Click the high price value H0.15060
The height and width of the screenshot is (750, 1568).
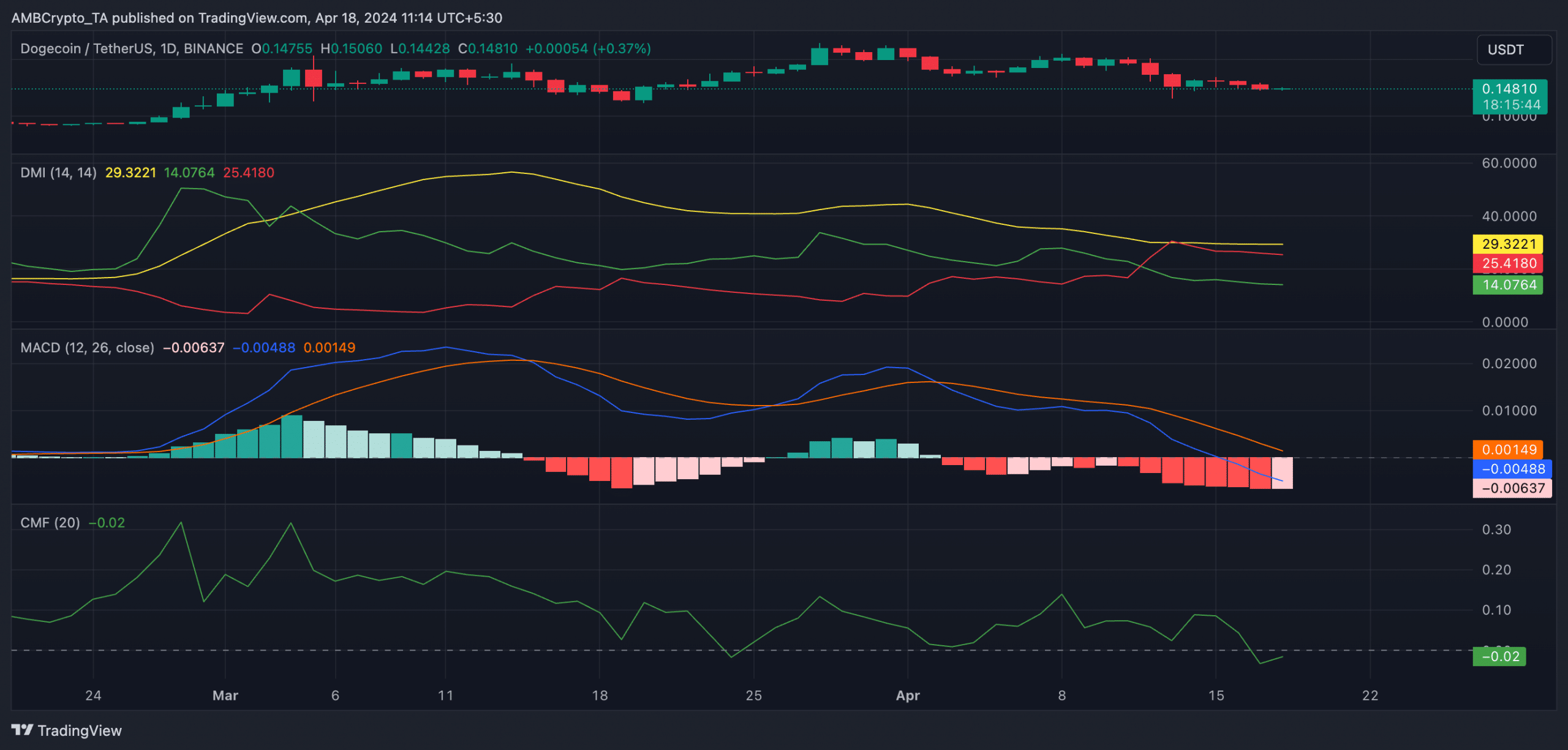(x=352, y=48)
